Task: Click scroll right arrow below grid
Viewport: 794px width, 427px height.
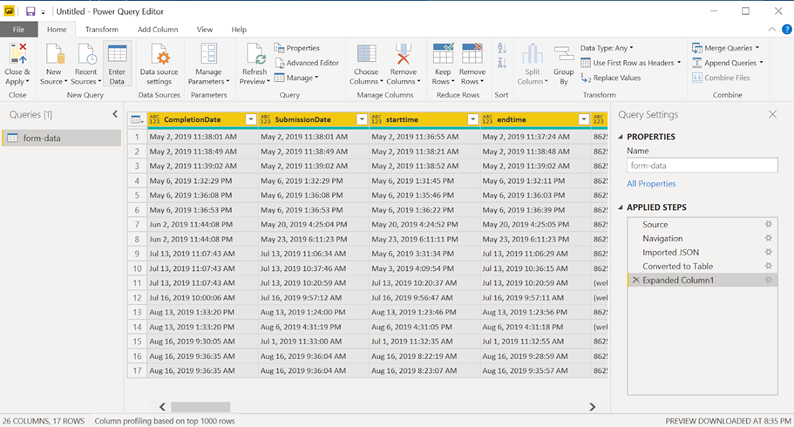Action: [592, 407]
